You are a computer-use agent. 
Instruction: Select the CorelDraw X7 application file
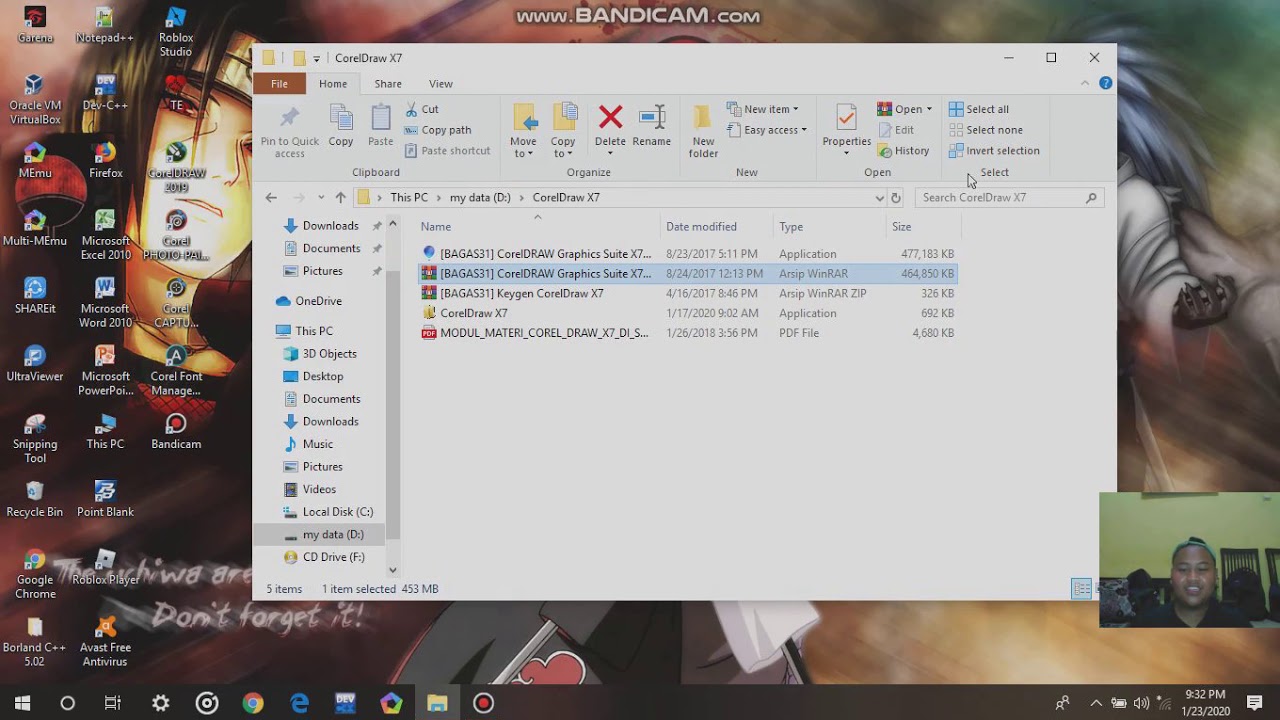pos(687,313)
